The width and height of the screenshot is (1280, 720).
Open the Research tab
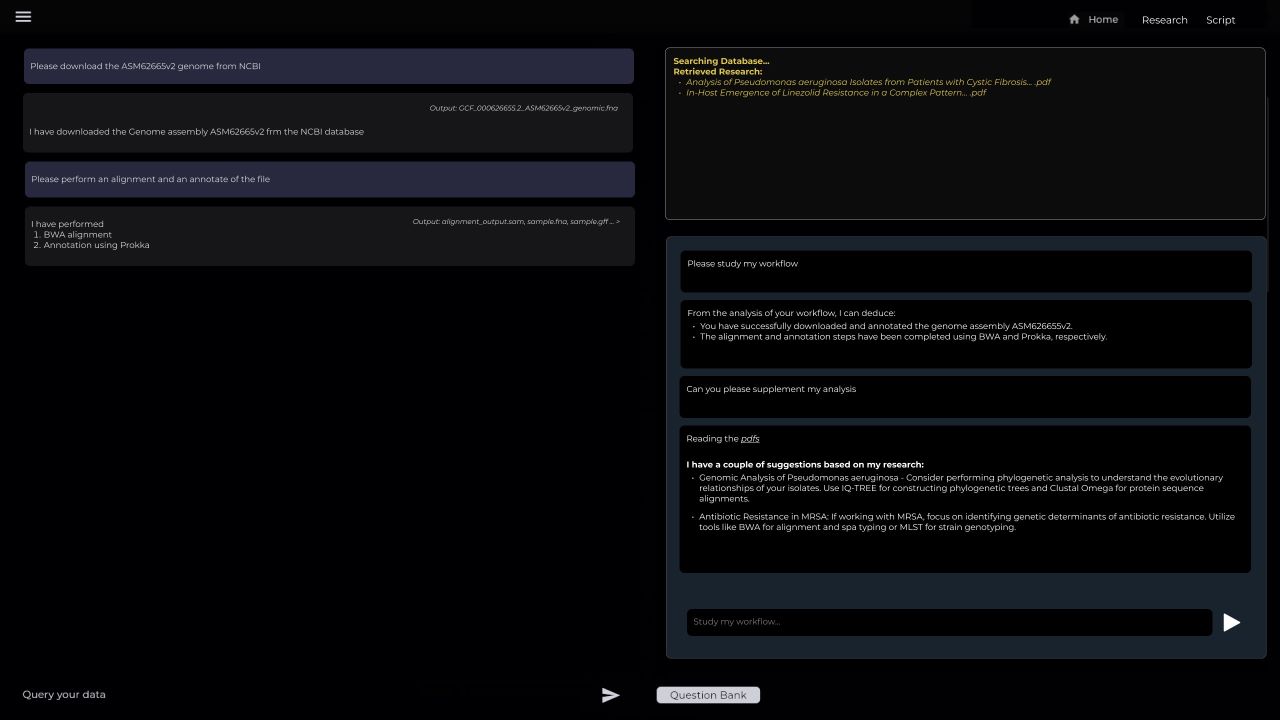[x=1164, y=20]
